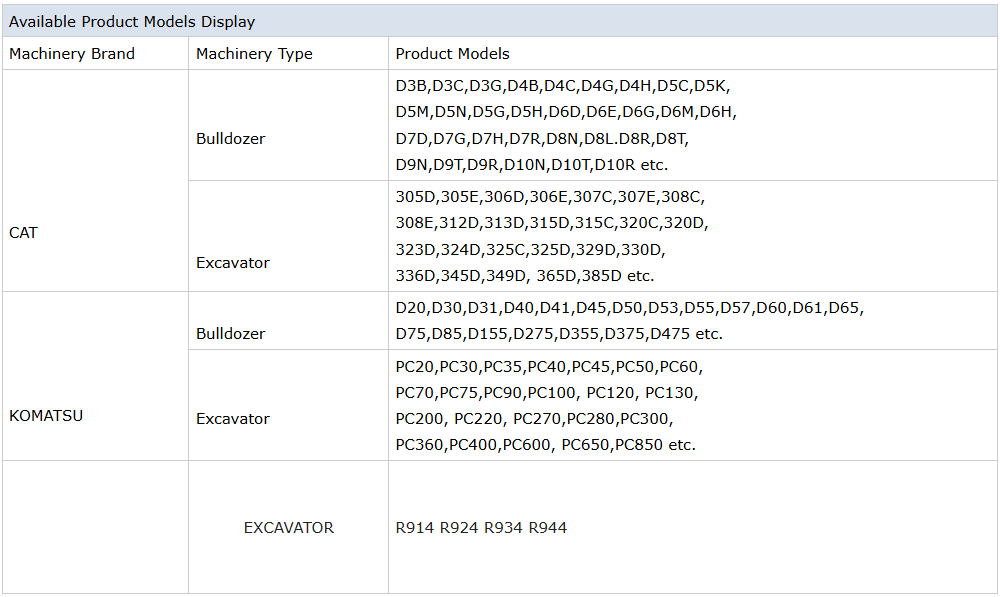Click the Excavator type in CAT section
The width and height of the screenshot is (1000, 597).
(x=233, y=263)
